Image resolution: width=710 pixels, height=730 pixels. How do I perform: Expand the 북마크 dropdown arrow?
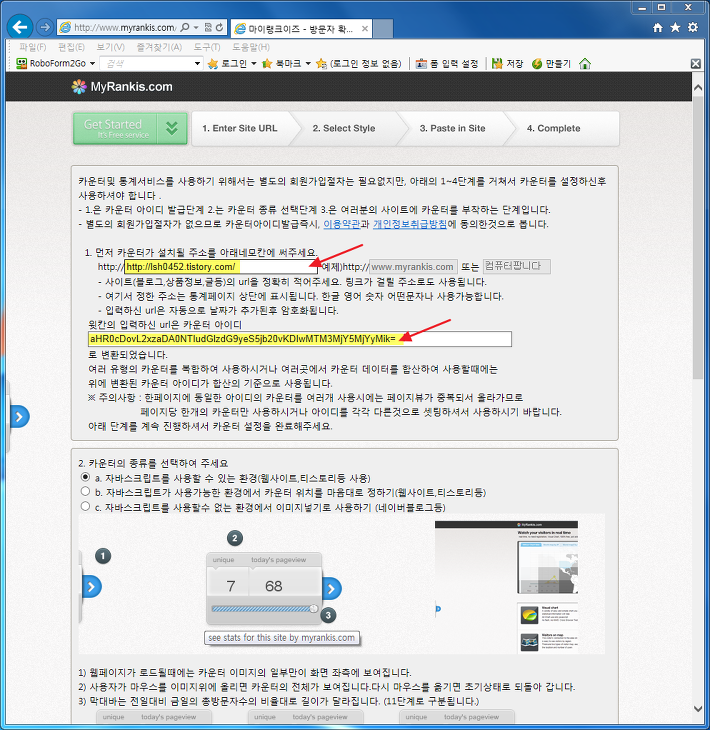(x=308, y=64)
